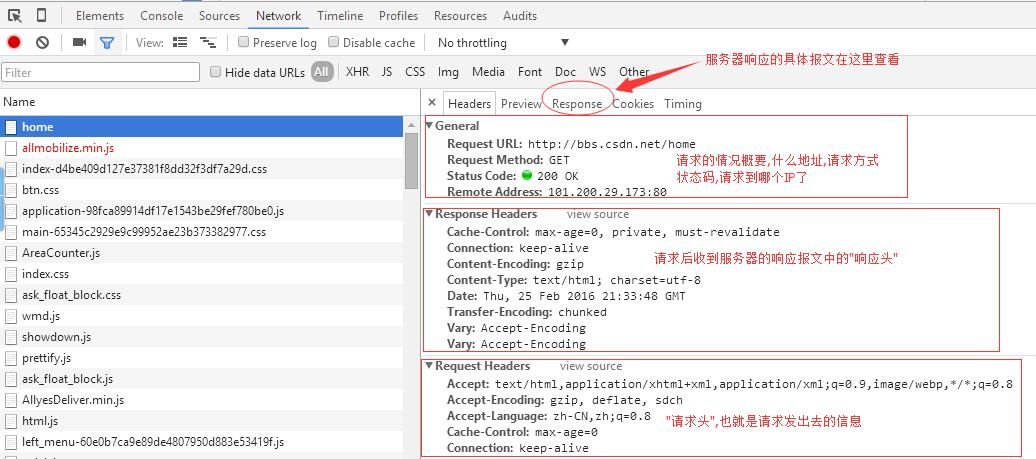Switch to the Timing detail tab
This screenshot has height=459, width=1036.
coord(683,104)
